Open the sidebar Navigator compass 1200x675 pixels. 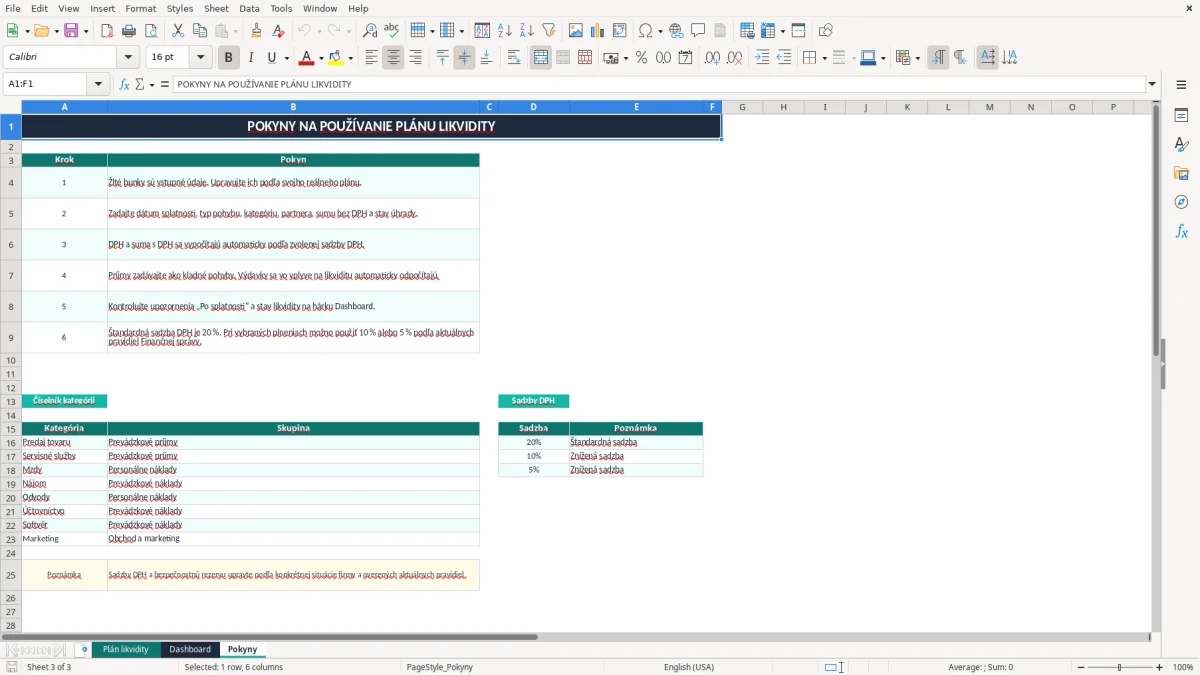pyautogui.click(x=1181, y=203)
